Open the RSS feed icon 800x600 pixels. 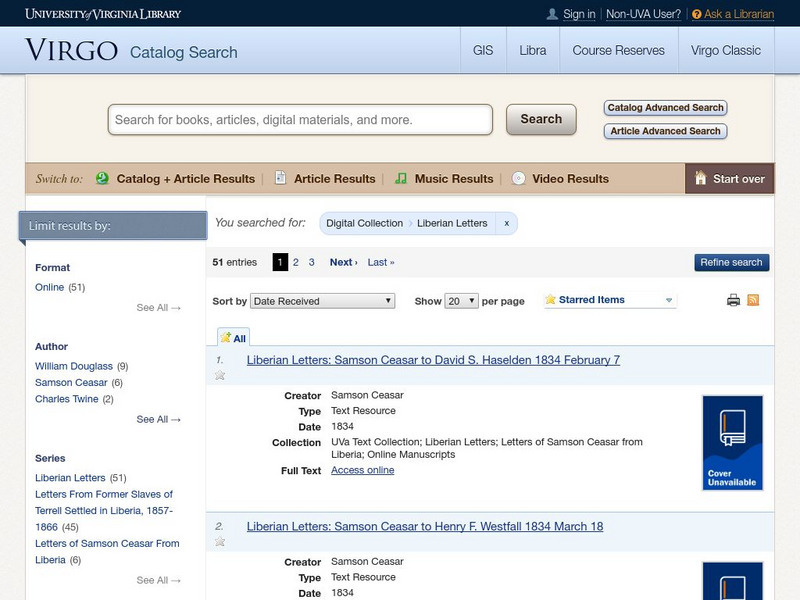[x=753, y=300]
